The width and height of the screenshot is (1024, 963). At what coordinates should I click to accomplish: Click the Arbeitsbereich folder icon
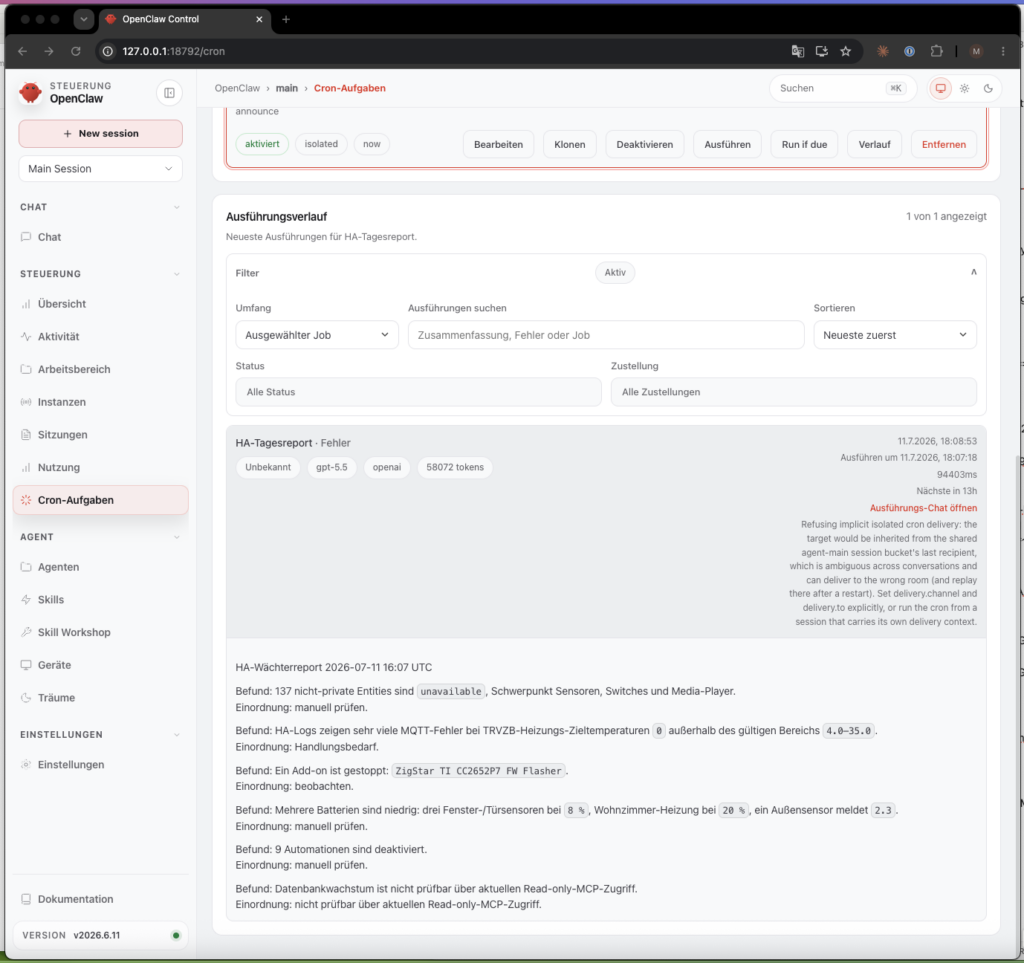[x=25, y=369]
